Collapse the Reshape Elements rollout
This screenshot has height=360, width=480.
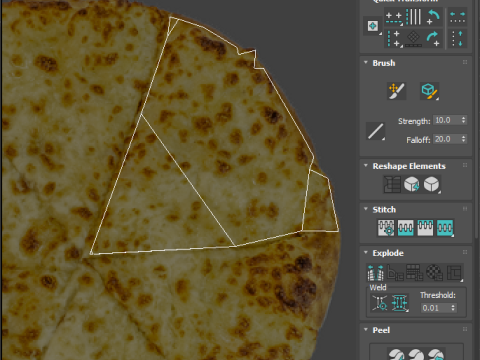[x=366, y=165]
